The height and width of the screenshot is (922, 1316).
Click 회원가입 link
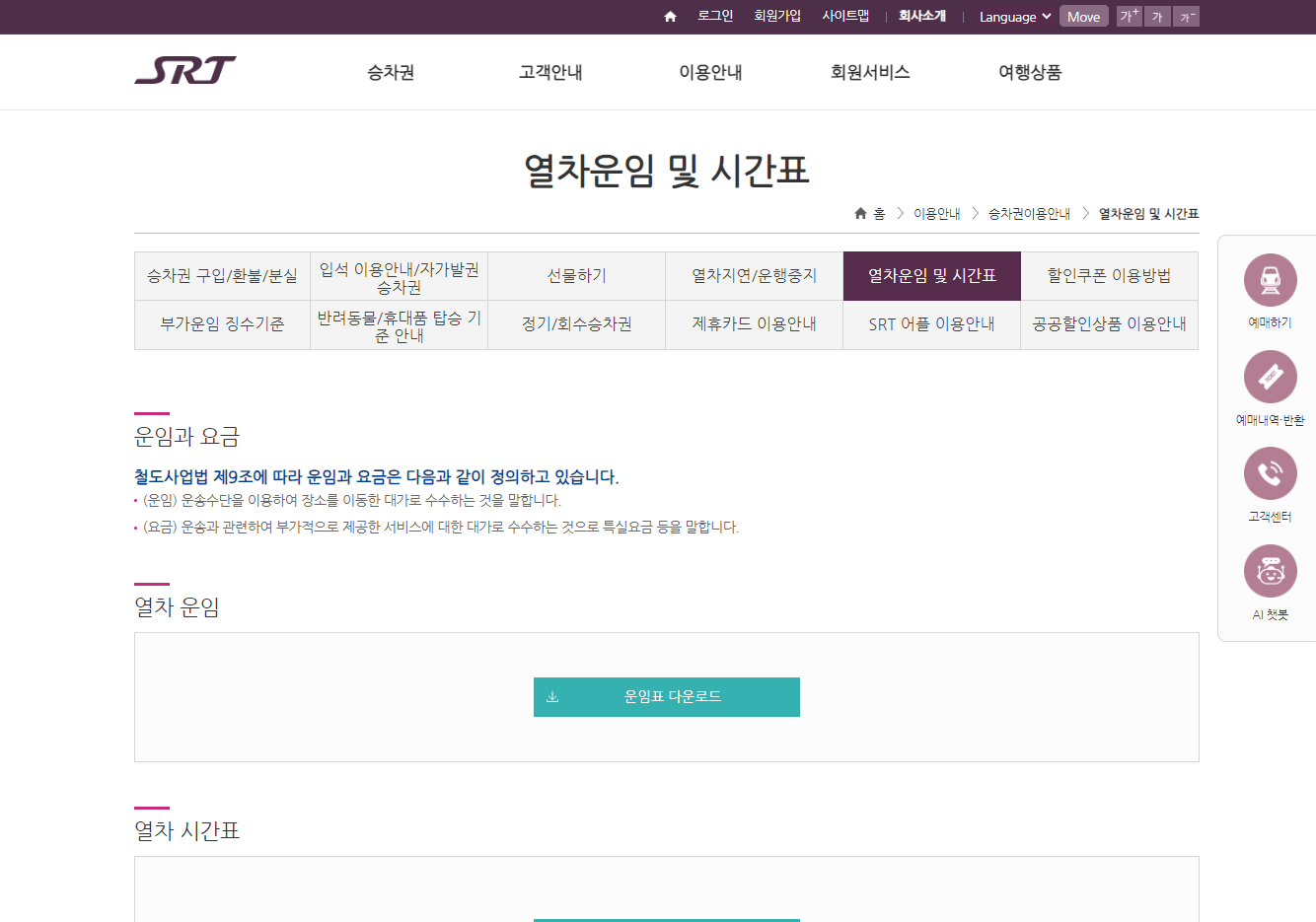click(777, 16)
